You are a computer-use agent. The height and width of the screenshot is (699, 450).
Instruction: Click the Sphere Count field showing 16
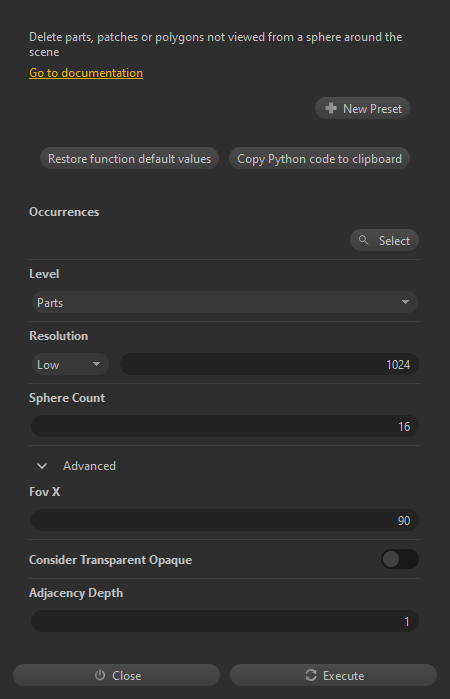click(x=225, y=426)
